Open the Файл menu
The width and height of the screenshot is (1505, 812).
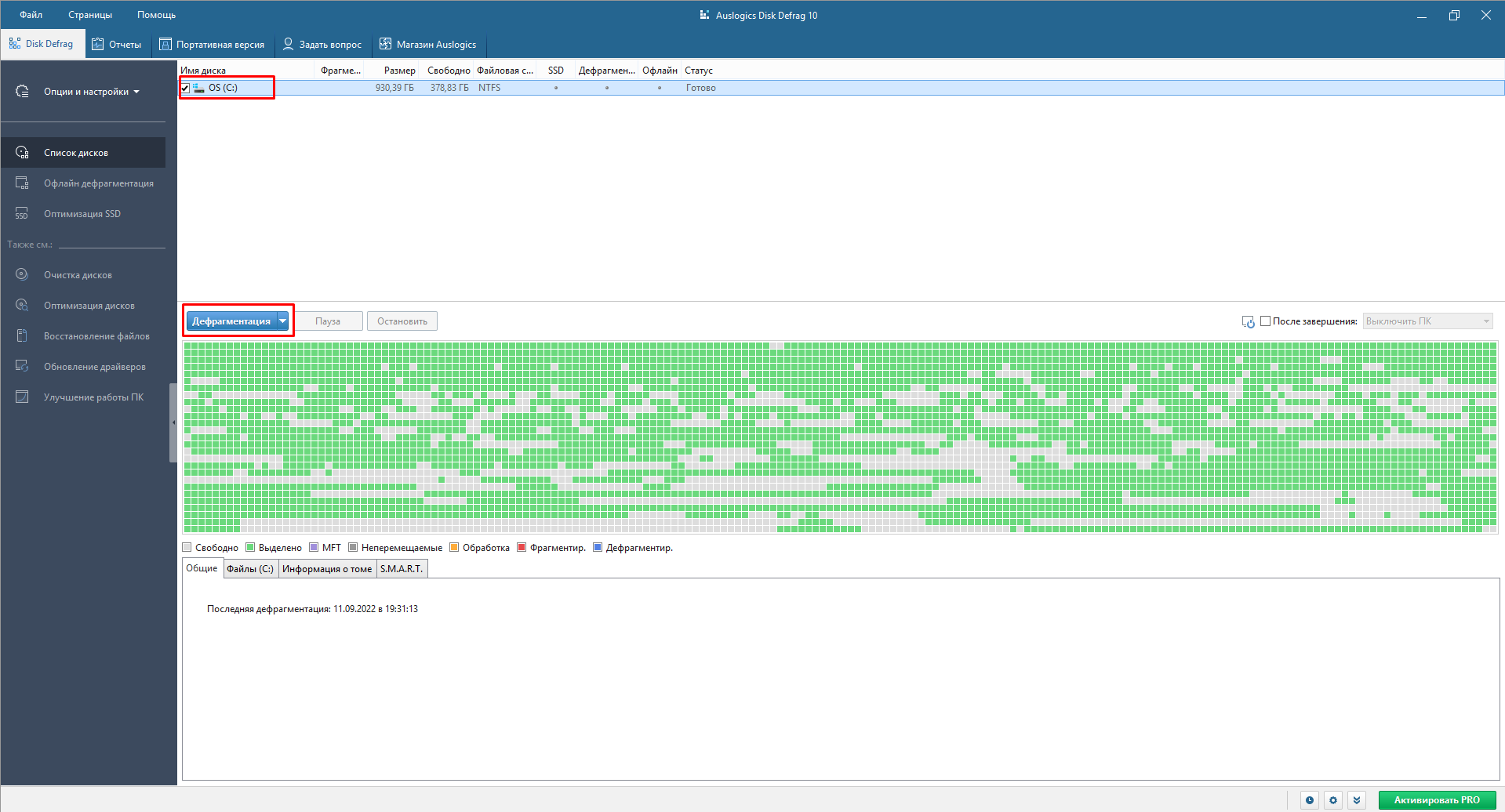[31, 15]
